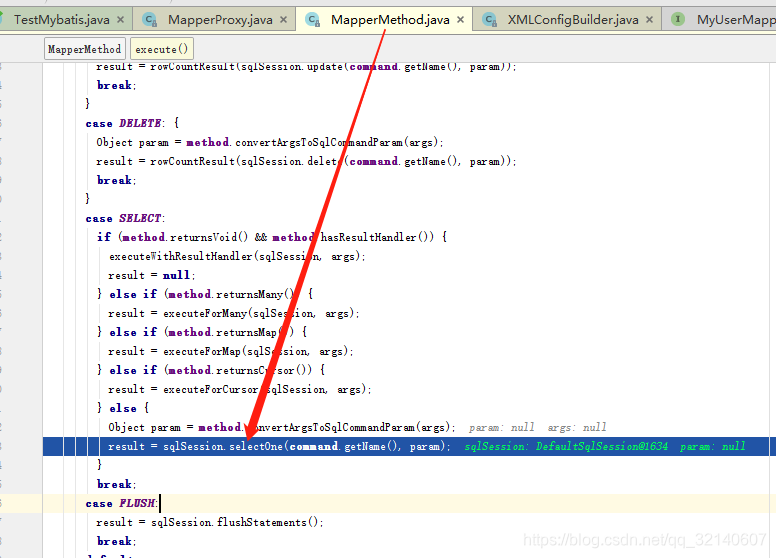Viewport: 776px width, 558px height.
Task: Click 'result = executeForCursor(sqlSession, args);' line
Action: 240,389
